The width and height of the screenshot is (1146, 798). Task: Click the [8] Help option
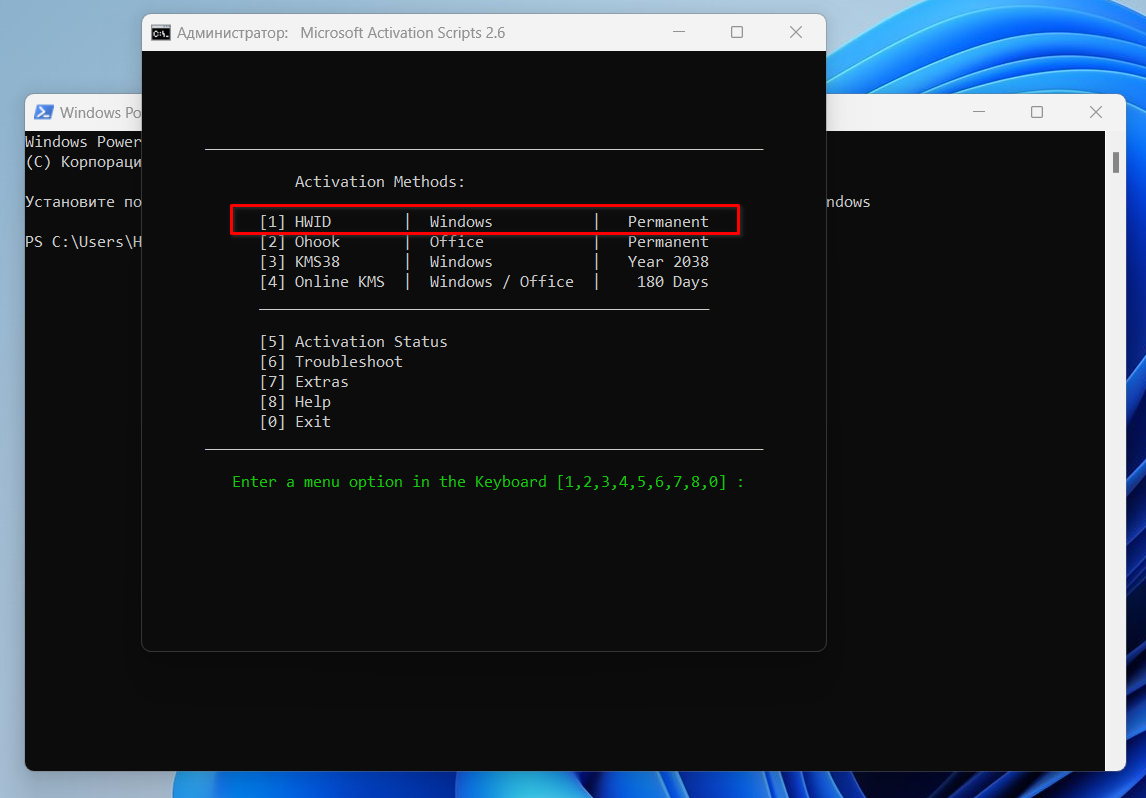tap(295, 402)
